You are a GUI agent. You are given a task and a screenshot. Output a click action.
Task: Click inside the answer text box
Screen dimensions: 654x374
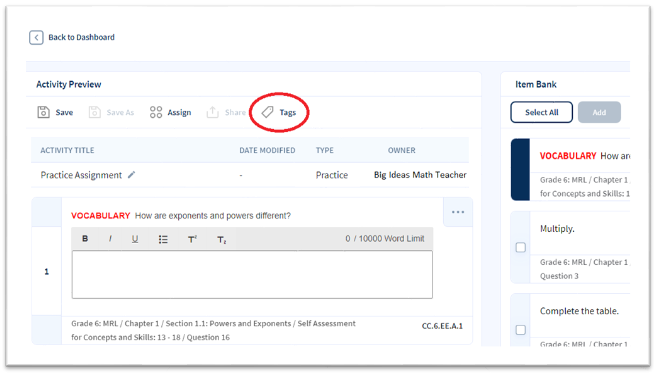click(x=252, y=274)
